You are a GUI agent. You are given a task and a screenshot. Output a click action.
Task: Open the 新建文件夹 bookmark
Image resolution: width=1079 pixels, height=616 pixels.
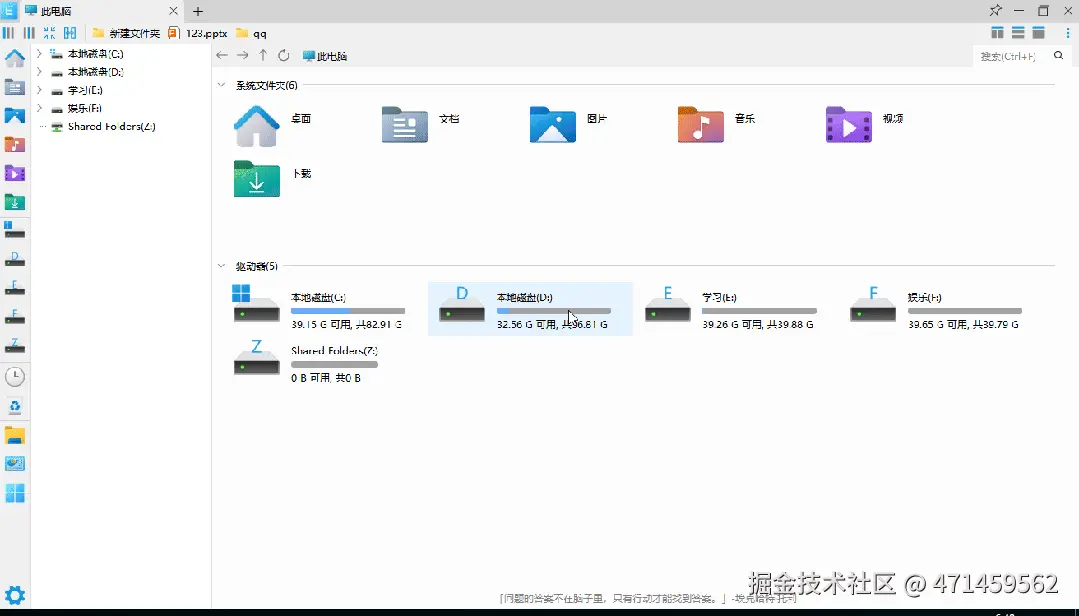click(x=126, y=33)
